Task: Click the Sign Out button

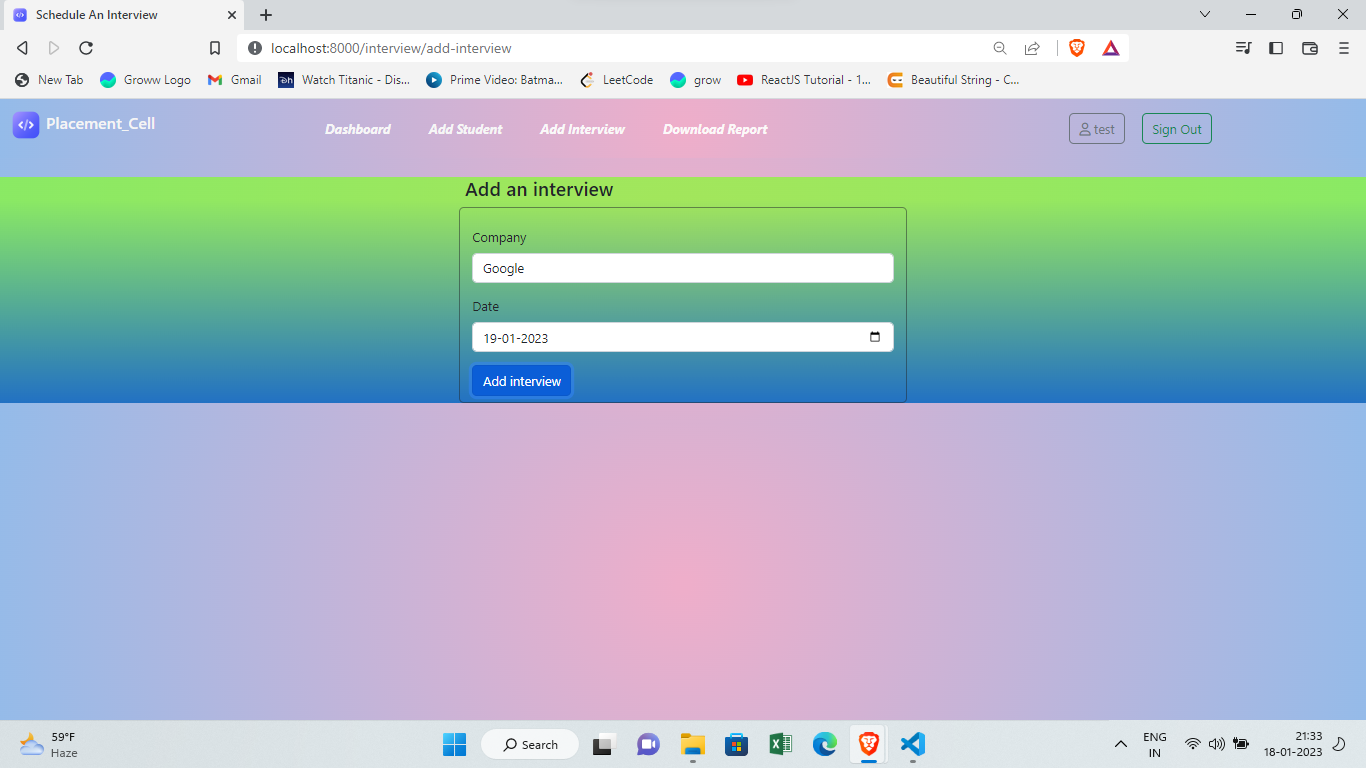Action: pos(1177,129)
